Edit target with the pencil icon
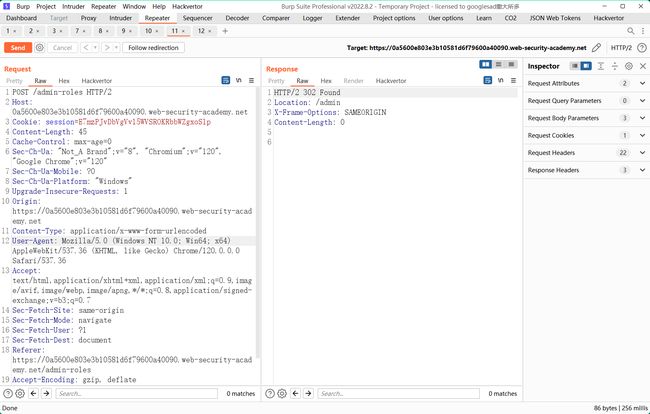The height and width of the screenshot is (414, 650). [596, 48]
